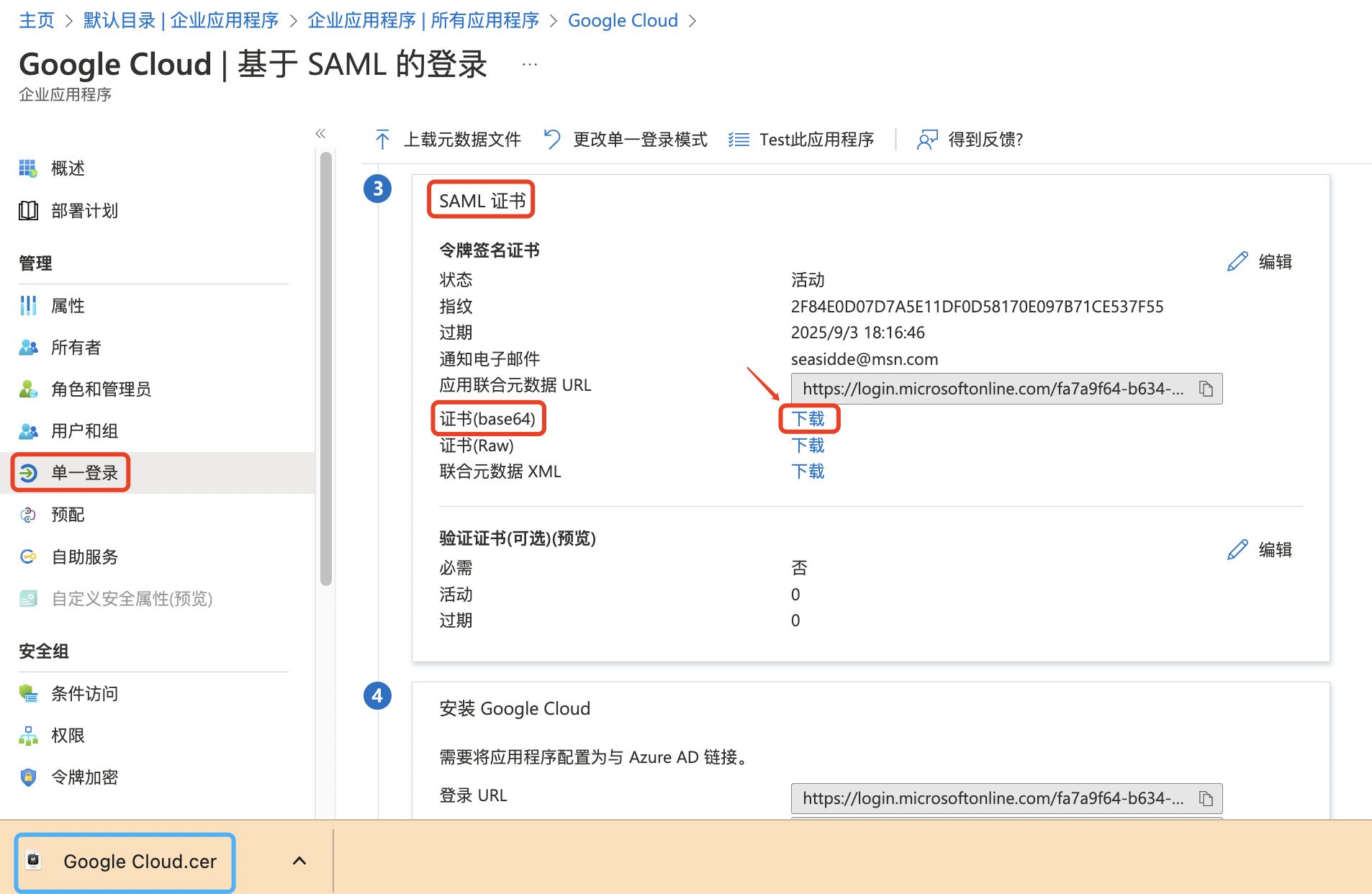This screenshot has width=1372, height=894.
Task: Click the 必需 value 否
Action: click(x=799, y=568)
